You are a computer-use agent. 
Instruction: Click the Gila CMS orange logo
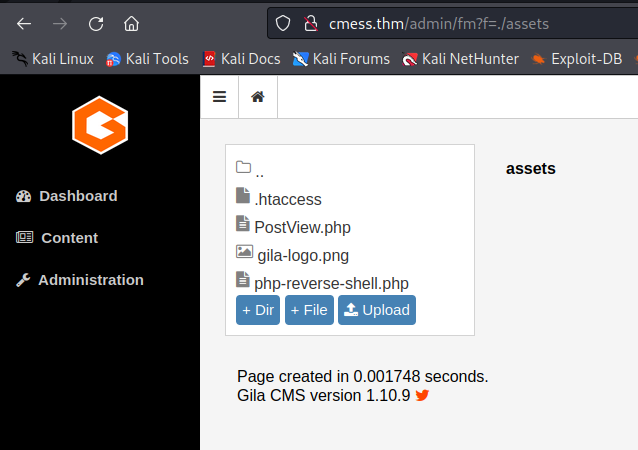99,125
